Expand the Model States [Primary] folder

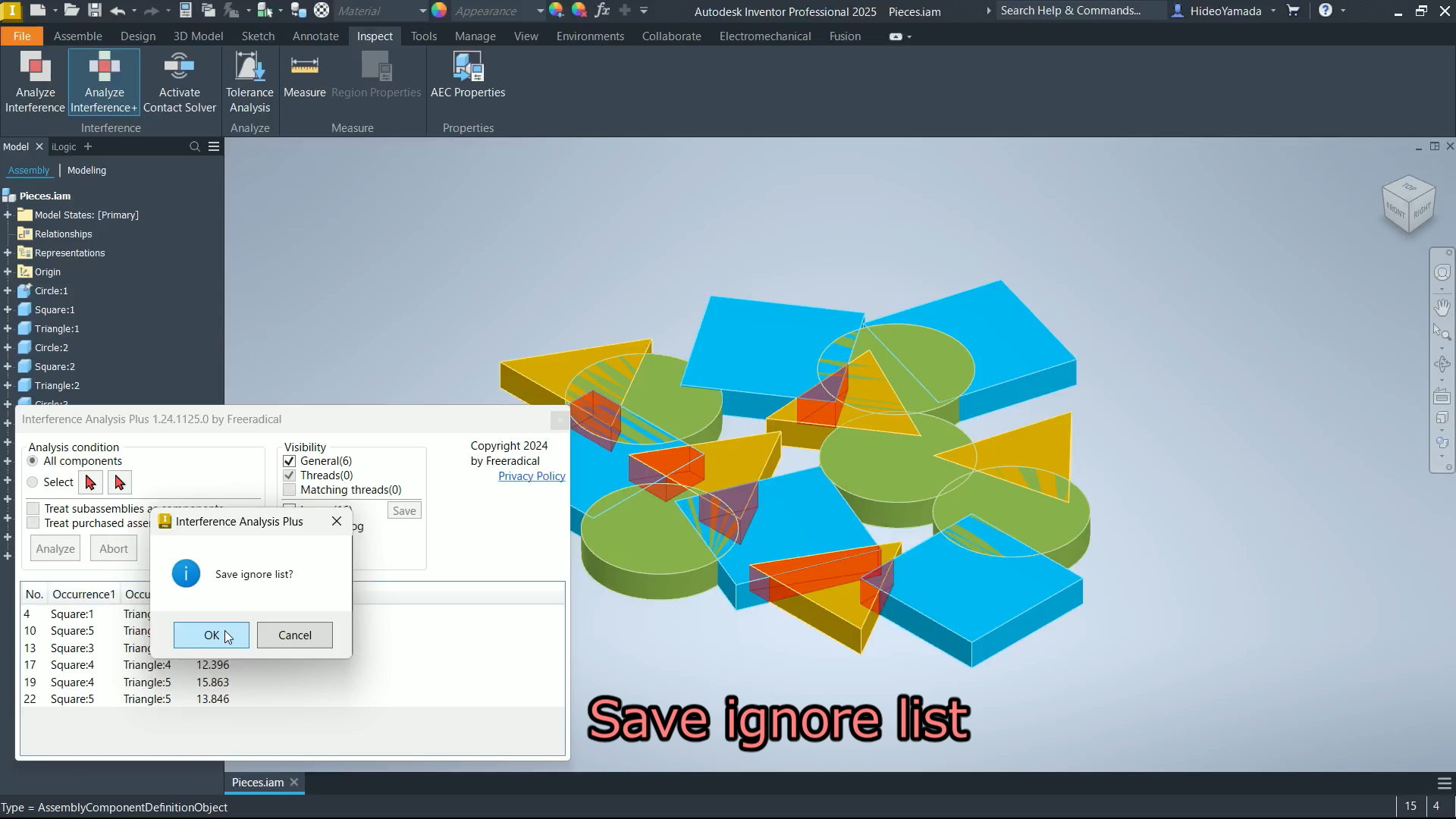[x=8, y=215]
